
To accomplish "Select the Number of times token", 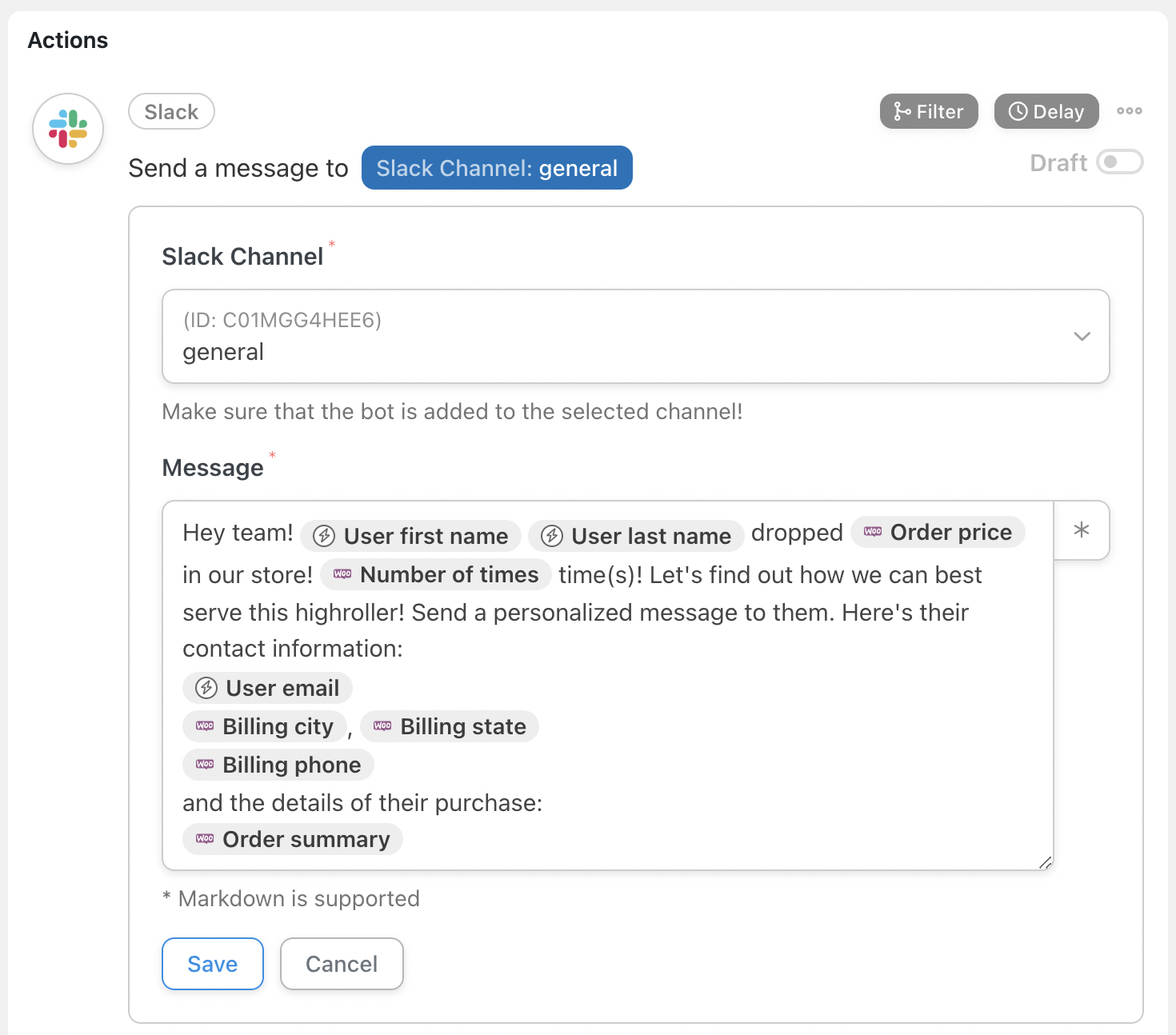I will click(x=436, y=574).
